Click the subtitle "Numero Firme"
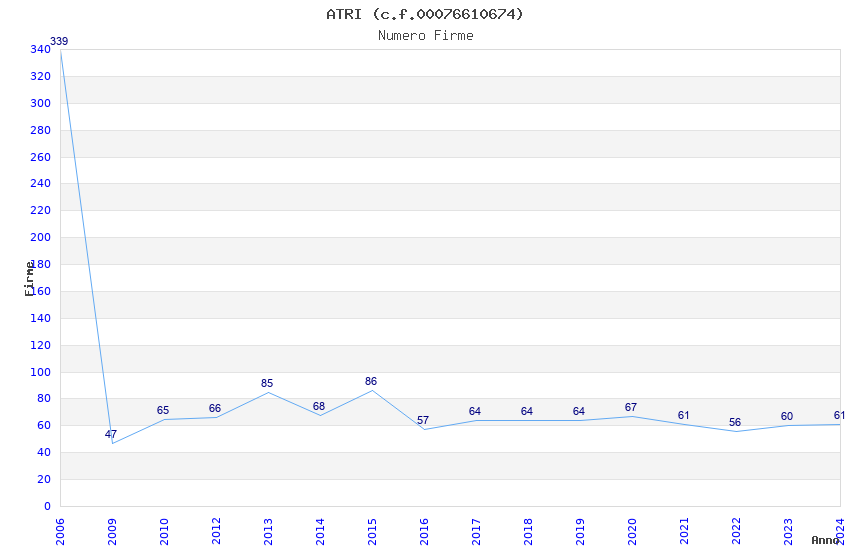850x550 pixels. (426, 36)
